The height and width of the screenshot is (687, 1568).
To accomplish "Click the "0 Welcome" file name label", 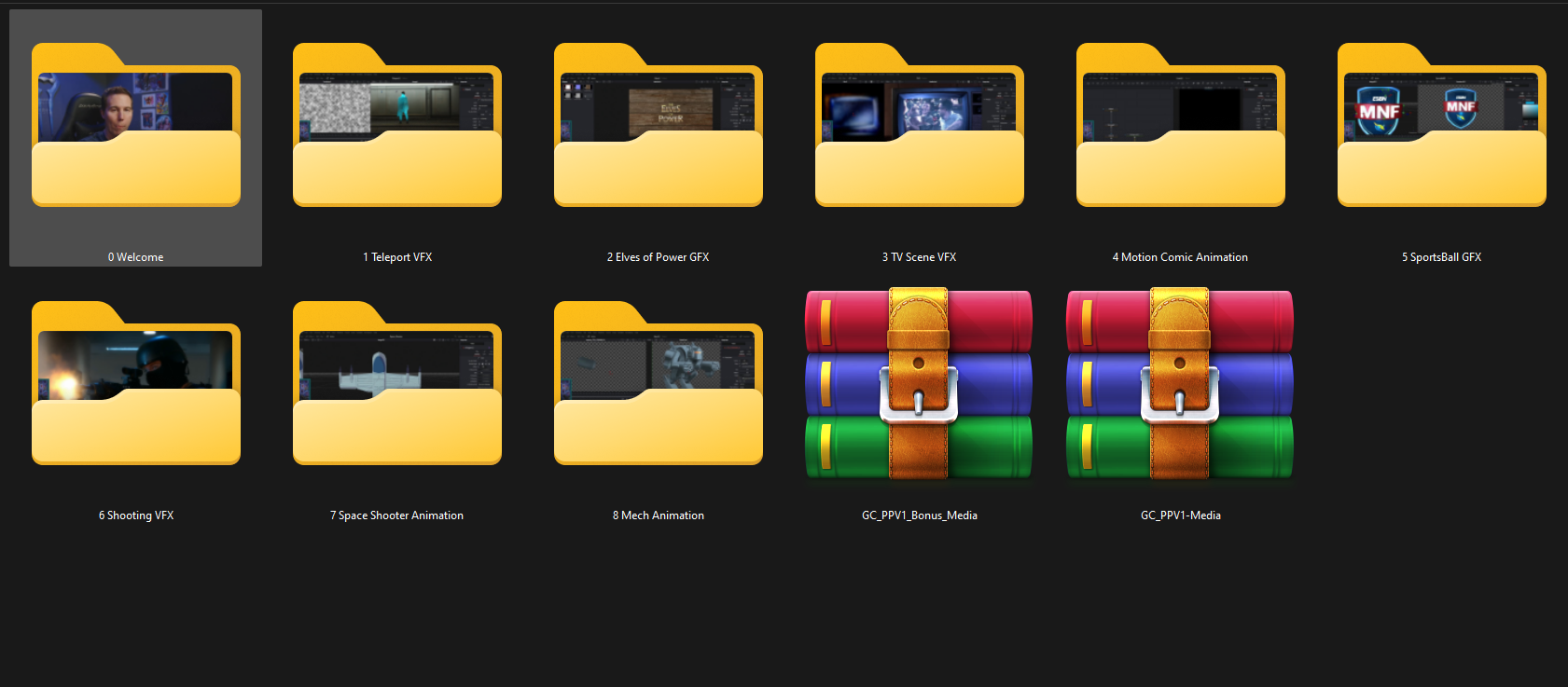I will 136,257.
